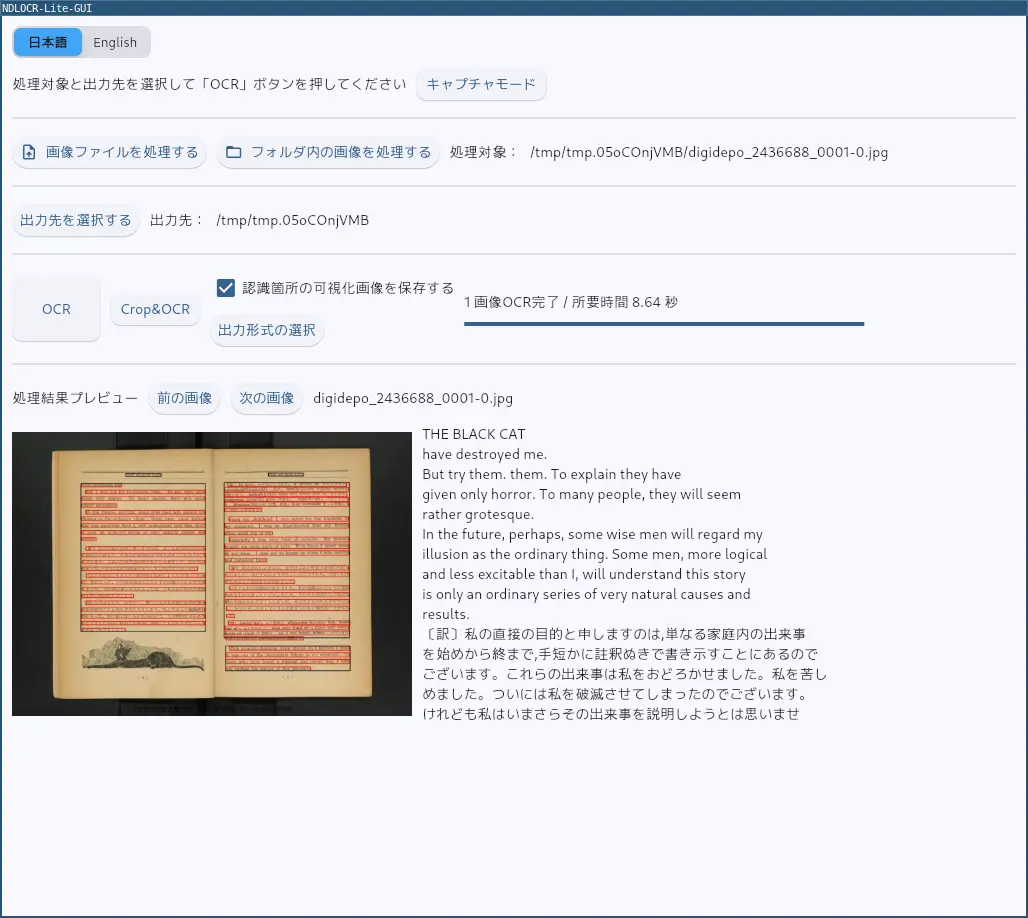
Task: Click the upload file icon for 画像ファイルを処理する
Action: (29, 153)
